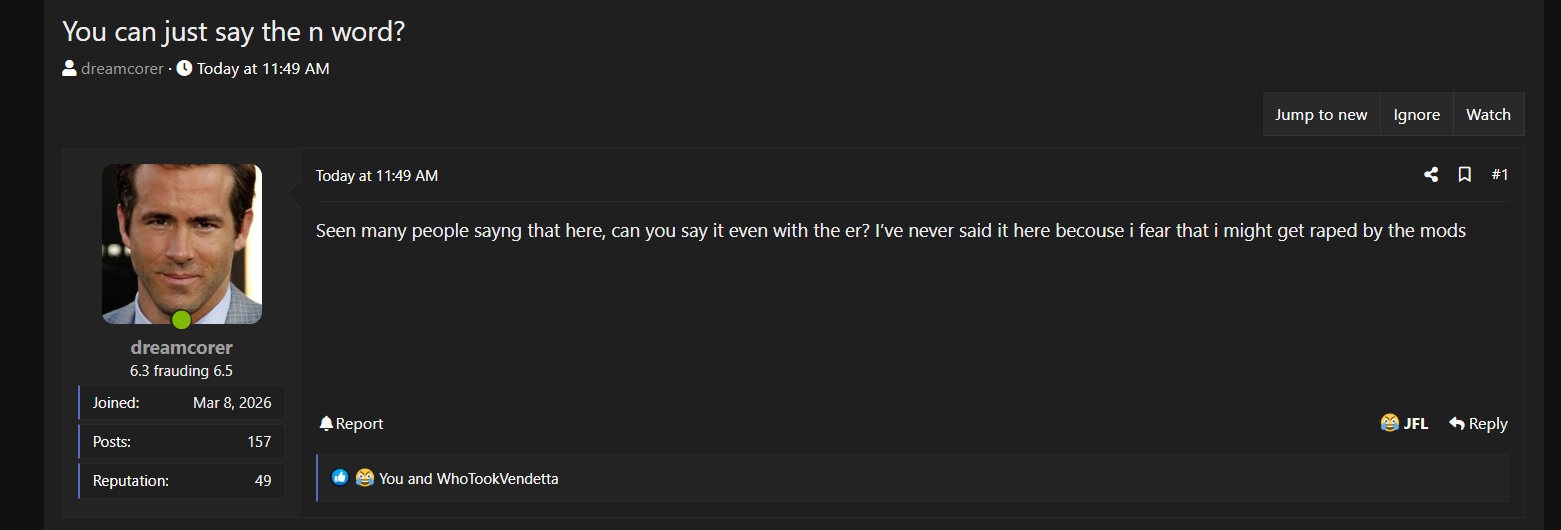Image resolution: width=1561 pixels, height=530 pixels.
Task: Jump to new posts in thread
Action: (x=1321, y=114)
